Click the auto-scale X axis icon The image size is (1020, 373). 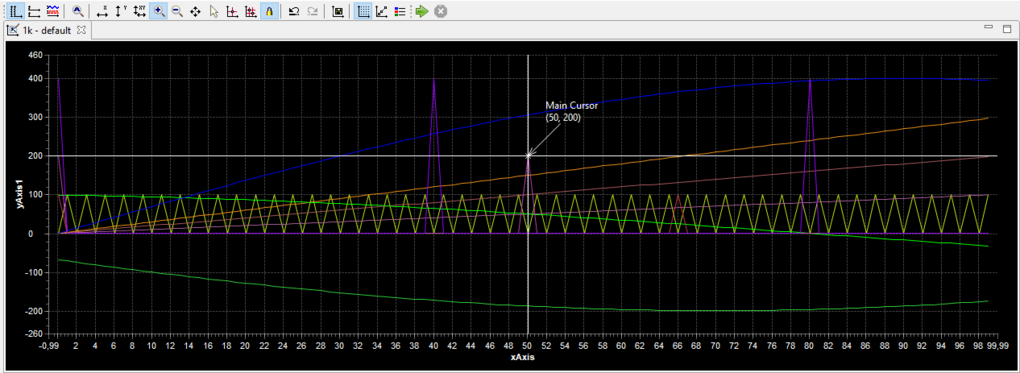coord(102,11)
